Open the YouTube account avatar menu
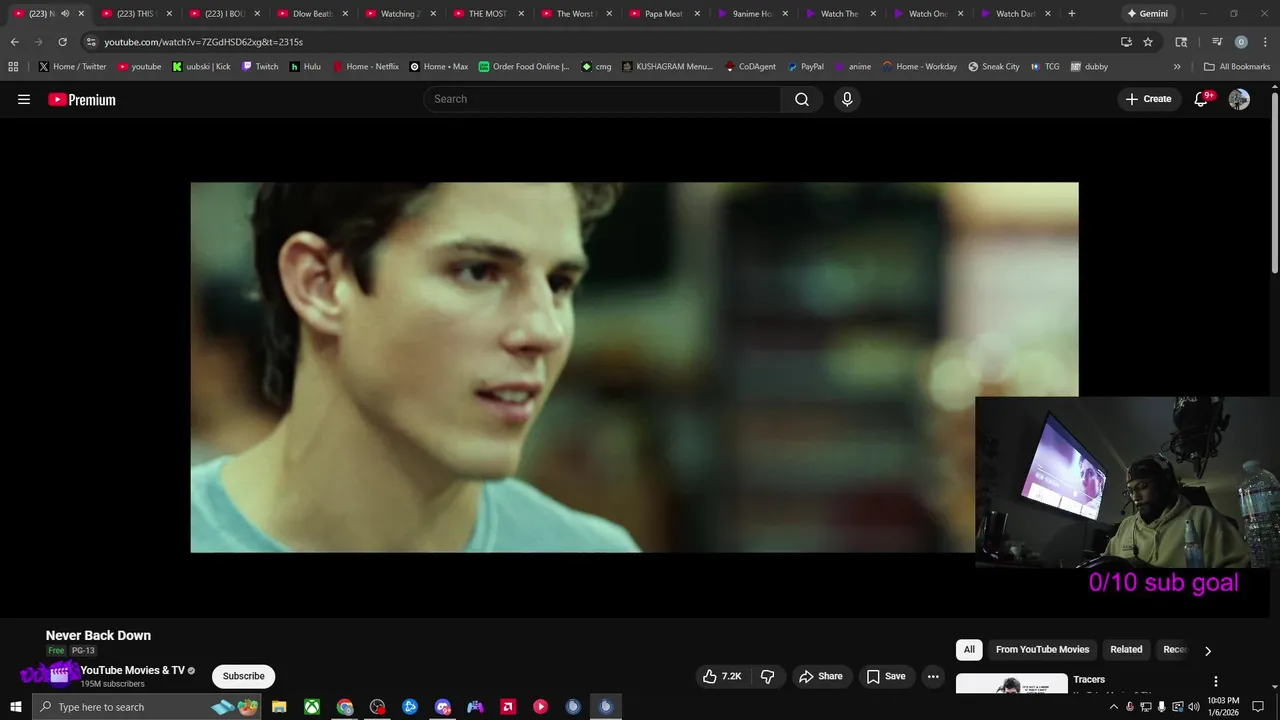The image size is (1280, 720). point(1239,99)
